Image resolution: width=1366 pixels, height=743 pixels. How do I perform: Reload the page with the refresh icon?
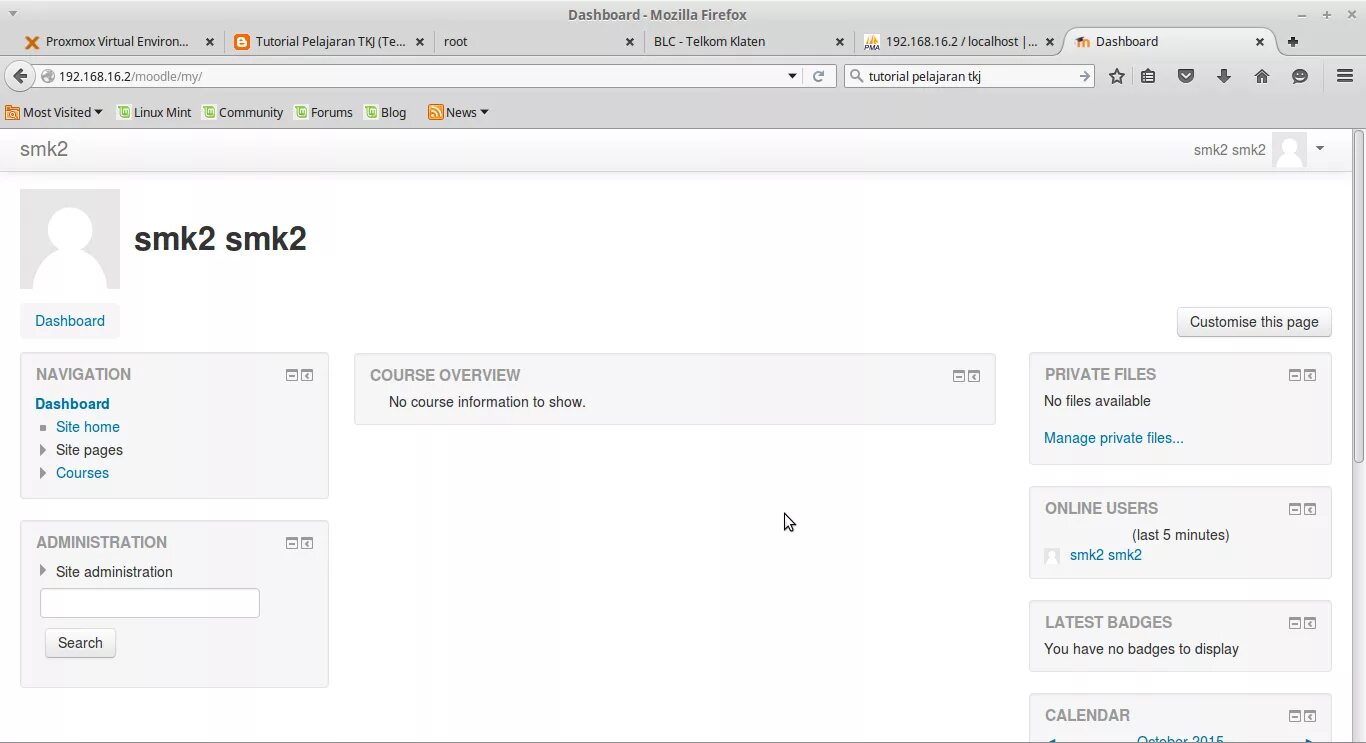818,76
